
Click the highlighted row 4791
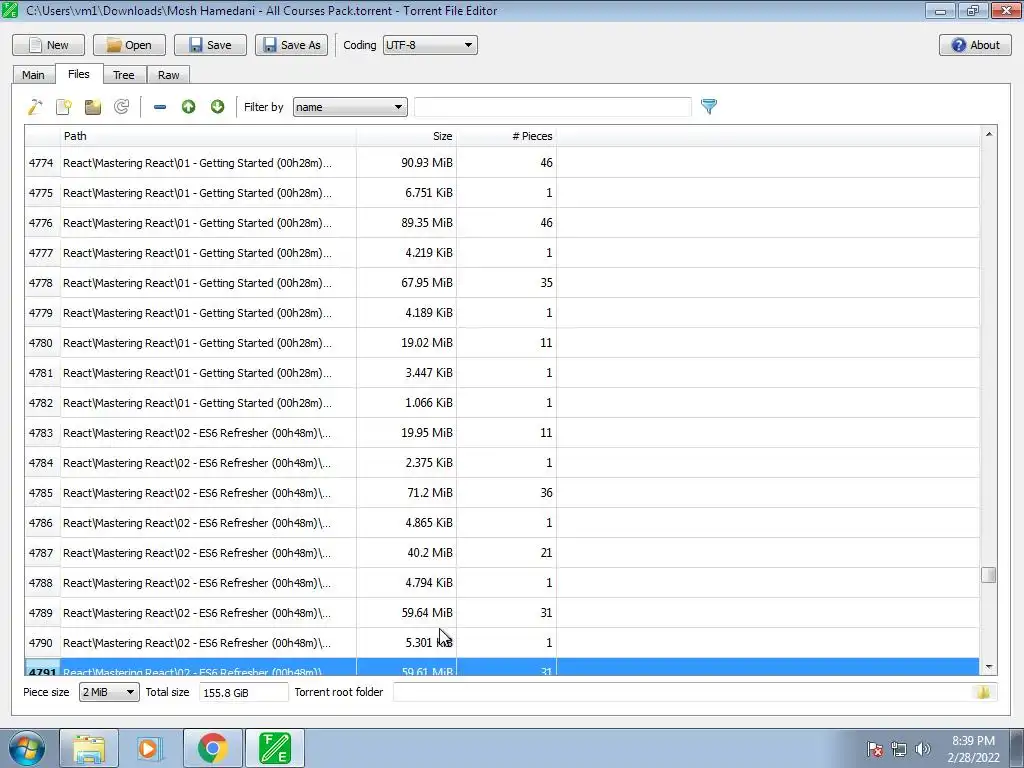point(502,667)
